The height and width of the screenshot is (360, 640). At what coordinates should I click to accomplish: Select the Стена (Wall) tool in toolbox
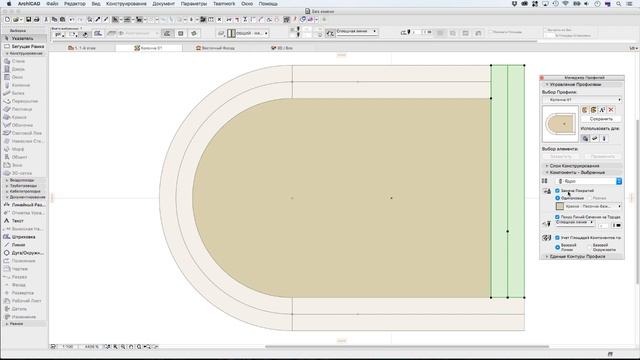pos(24,61)
